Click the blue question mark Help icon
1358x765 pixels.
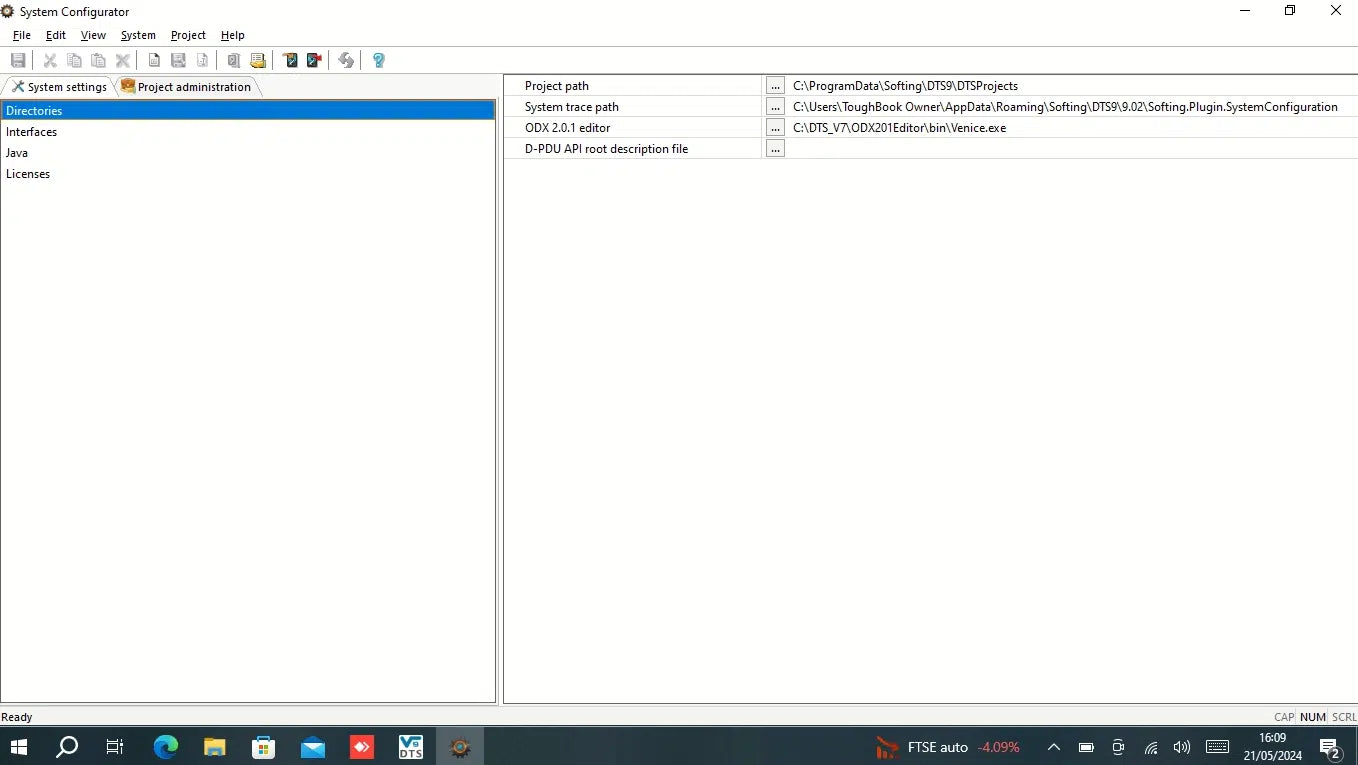[378, 60]
